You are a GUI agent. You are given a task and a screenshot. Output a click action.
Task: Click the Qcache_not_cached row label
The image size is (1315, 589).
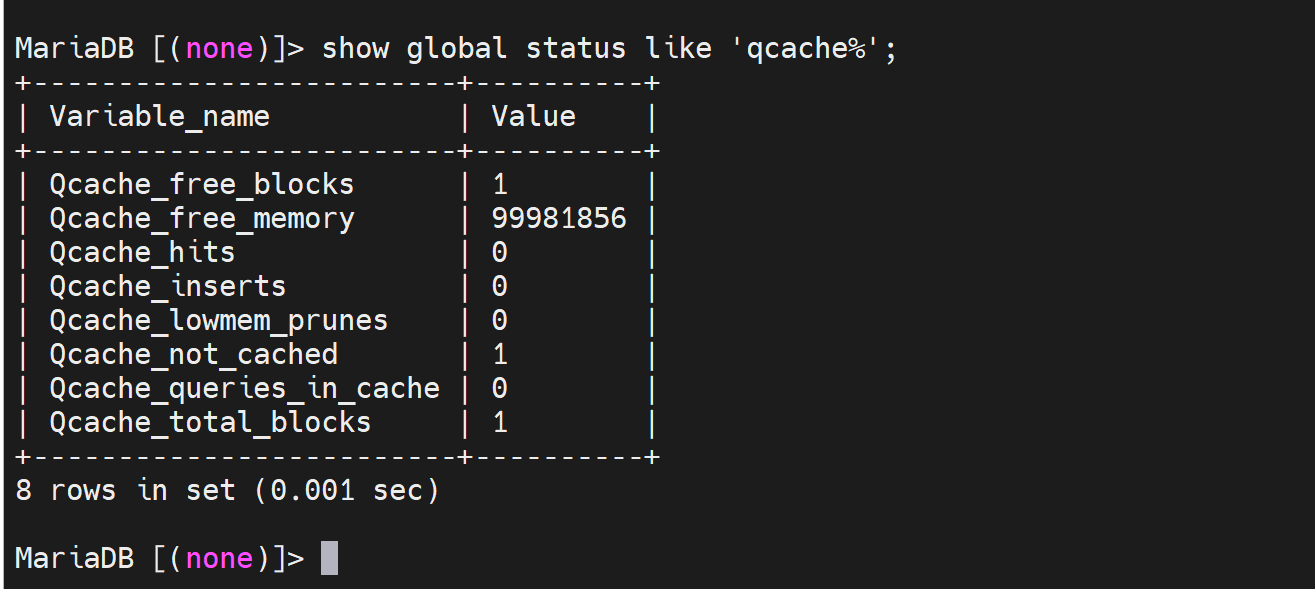pyautogui.click(x=193, y=354)
